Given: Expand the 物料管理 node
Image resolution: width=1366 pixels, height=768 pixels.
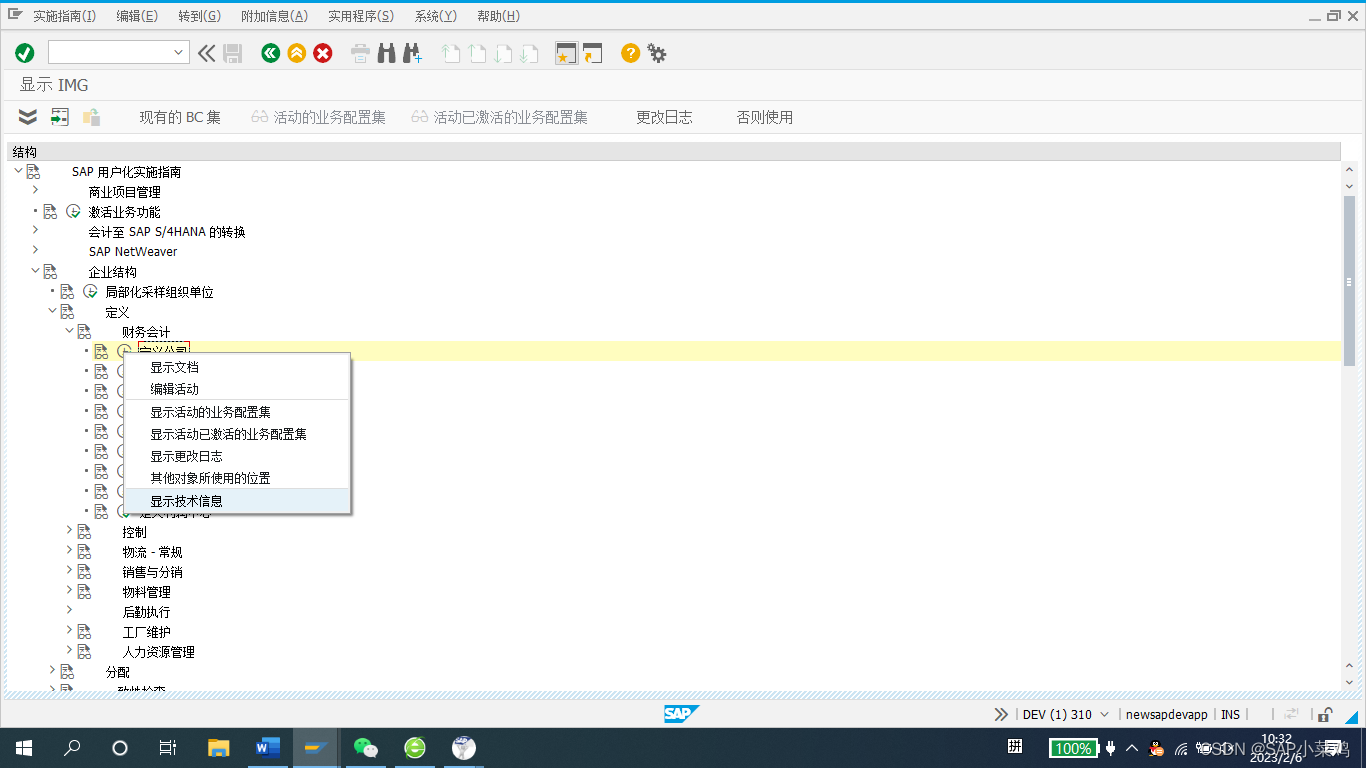Looking at the screenshot, I should [x=69, y=590].
